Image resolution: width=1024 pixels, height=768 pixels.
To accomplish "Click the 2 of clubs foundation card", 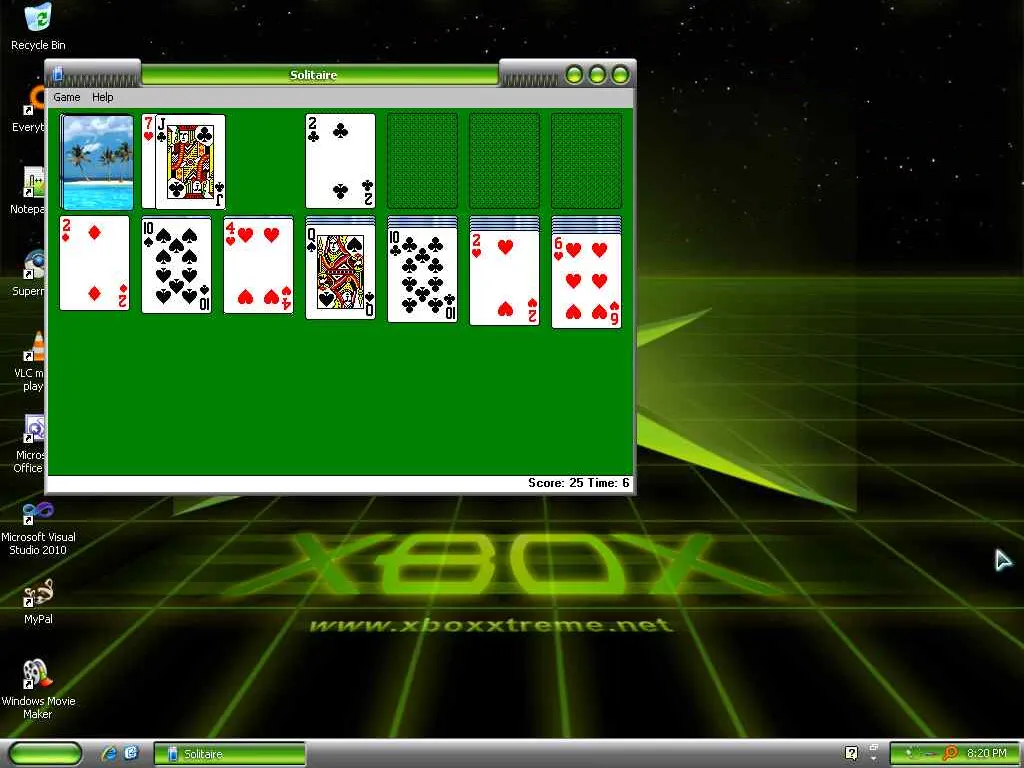I will click(x=340, y=161).
